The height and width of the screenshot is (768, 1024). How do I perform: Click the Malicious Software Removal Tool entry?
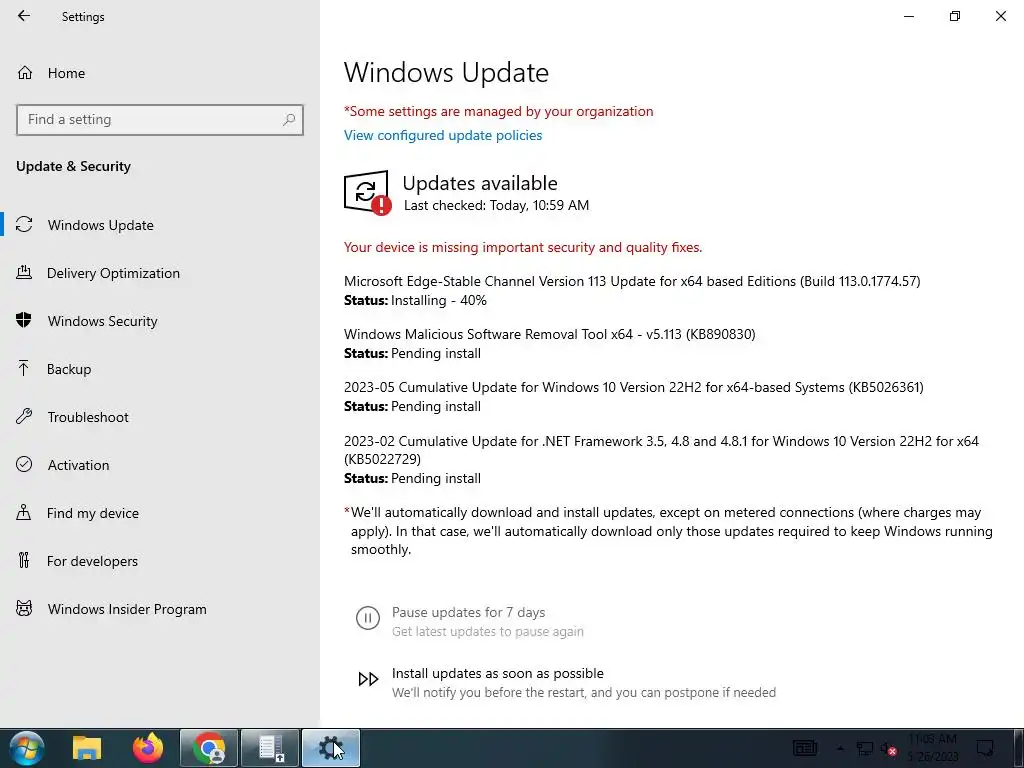(550, 334)
